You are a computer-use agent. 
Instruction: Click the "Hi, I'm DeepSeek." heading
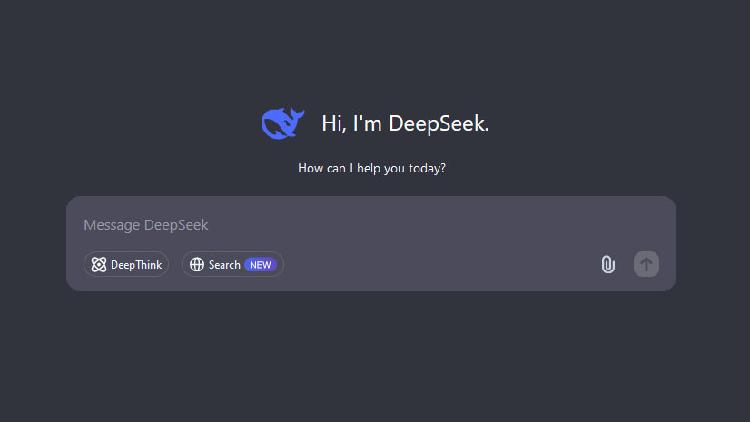[x=405, y=124]
